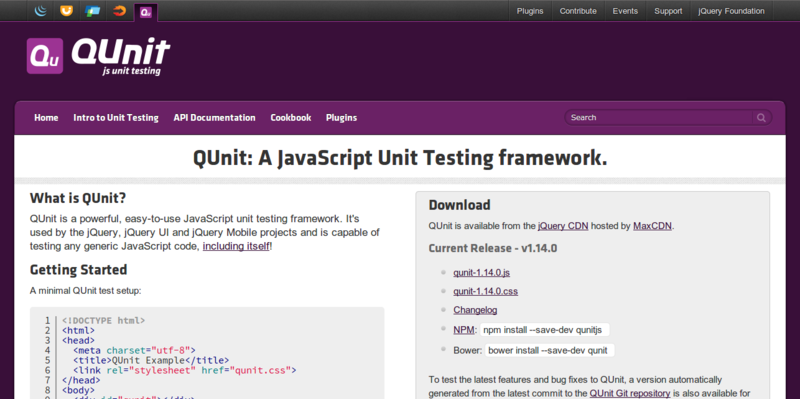Screen dimensions: 800x399
Task: Follow the 'including itself' link
Action: tap(236, 246)
